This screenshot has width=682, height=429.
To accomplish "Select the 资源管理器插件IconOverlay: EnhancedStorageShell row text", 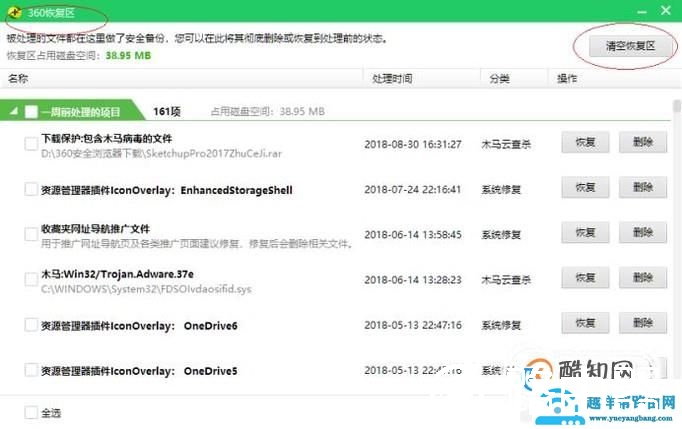I will pyautogui.click(x=167, y=190).
